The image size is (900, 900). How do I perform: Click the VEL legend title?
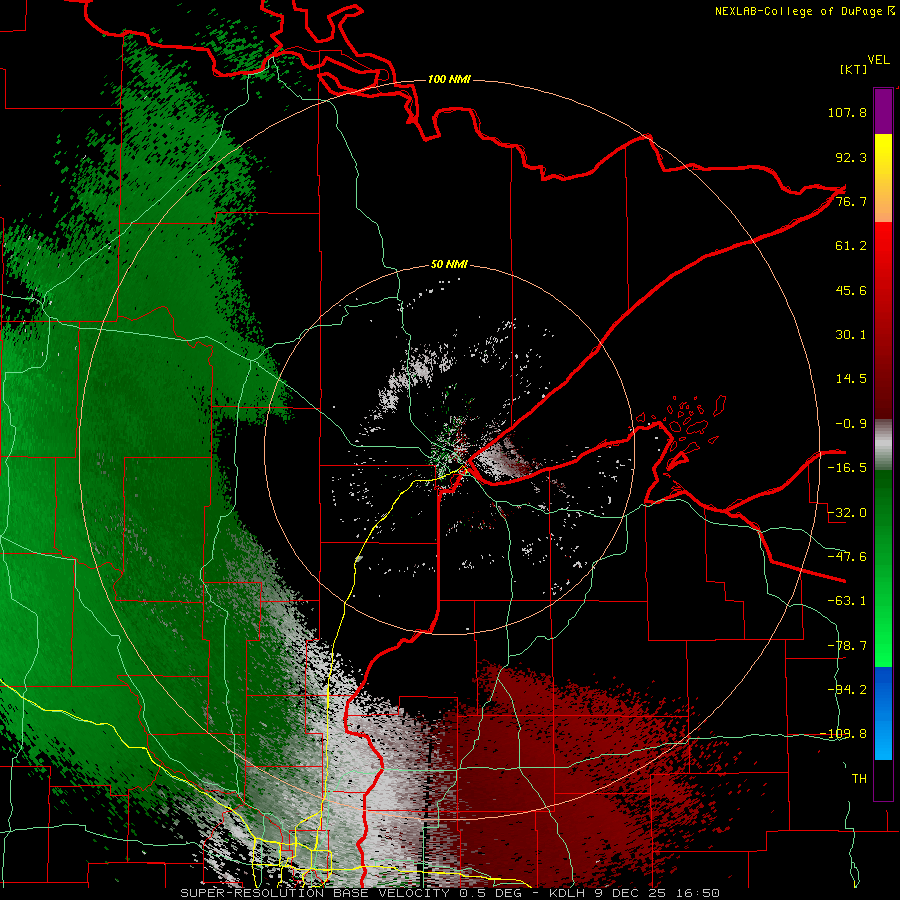pos(878,60)
